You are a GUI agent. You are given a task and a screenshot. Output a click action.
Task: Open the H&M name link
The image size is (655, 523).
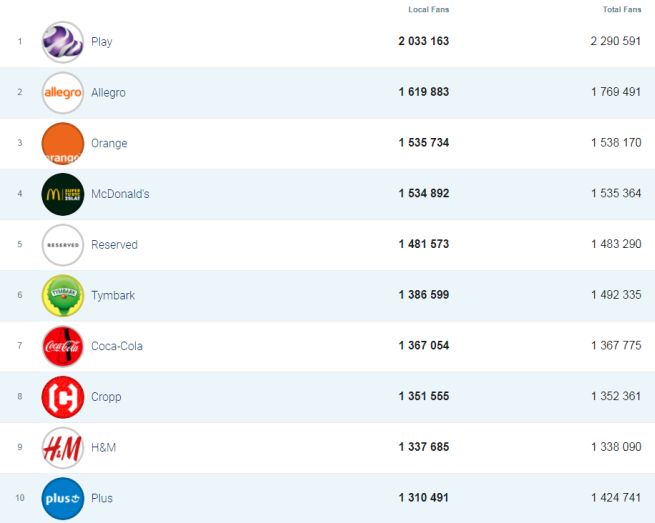pos(103,448)
